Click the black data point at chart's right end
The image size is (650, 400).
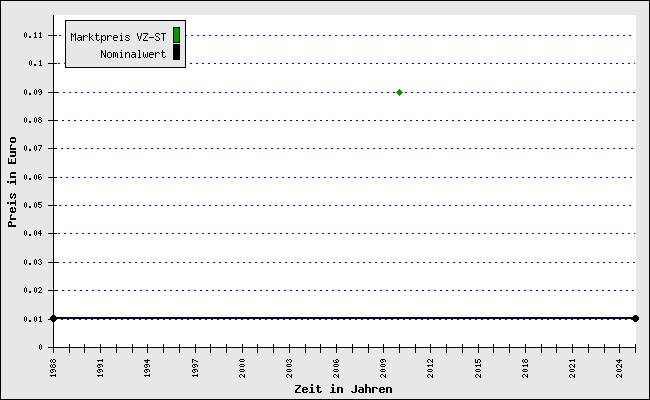635,318
